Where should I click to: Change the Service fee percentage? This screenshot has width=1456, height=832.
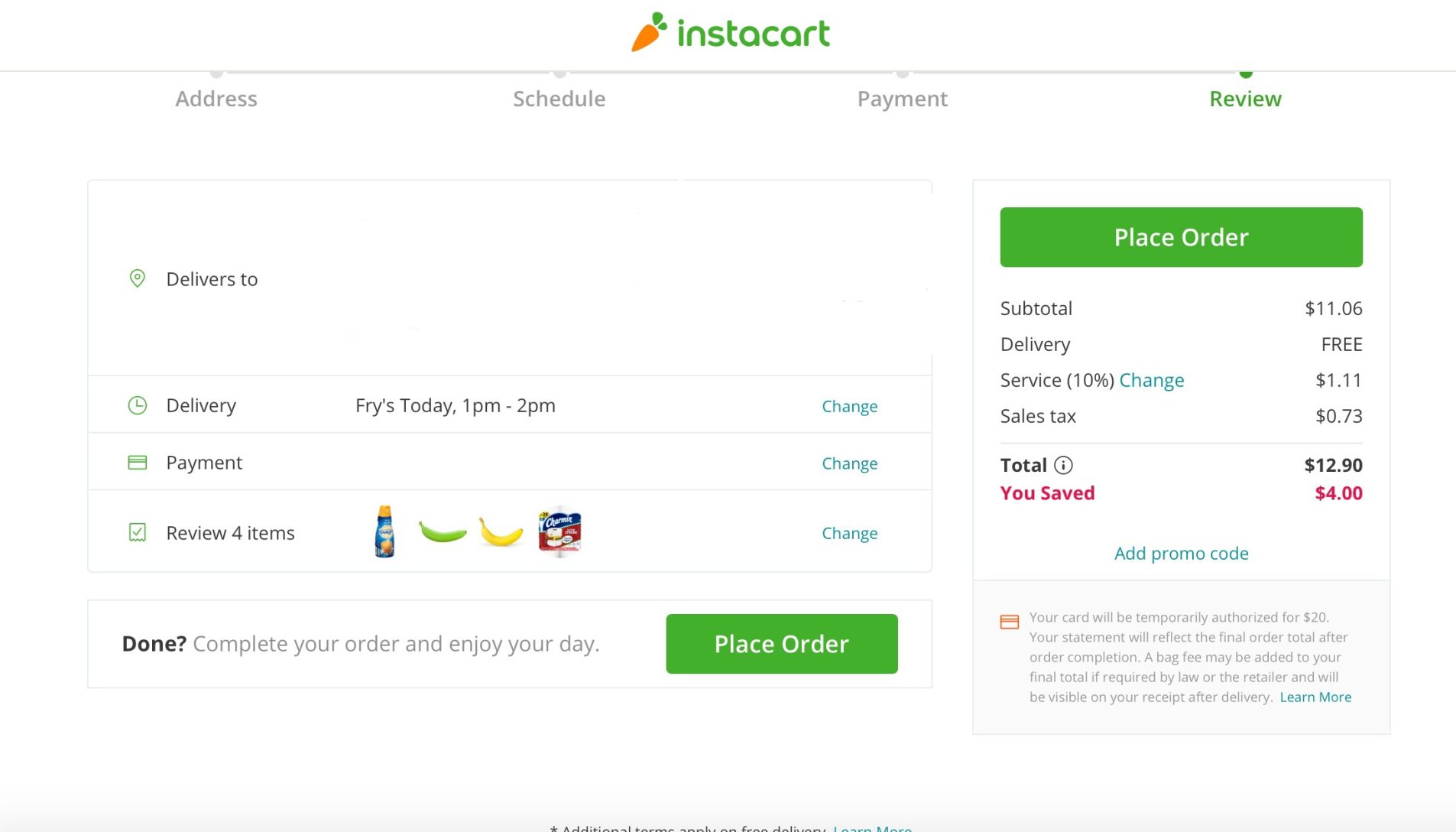1152,380
